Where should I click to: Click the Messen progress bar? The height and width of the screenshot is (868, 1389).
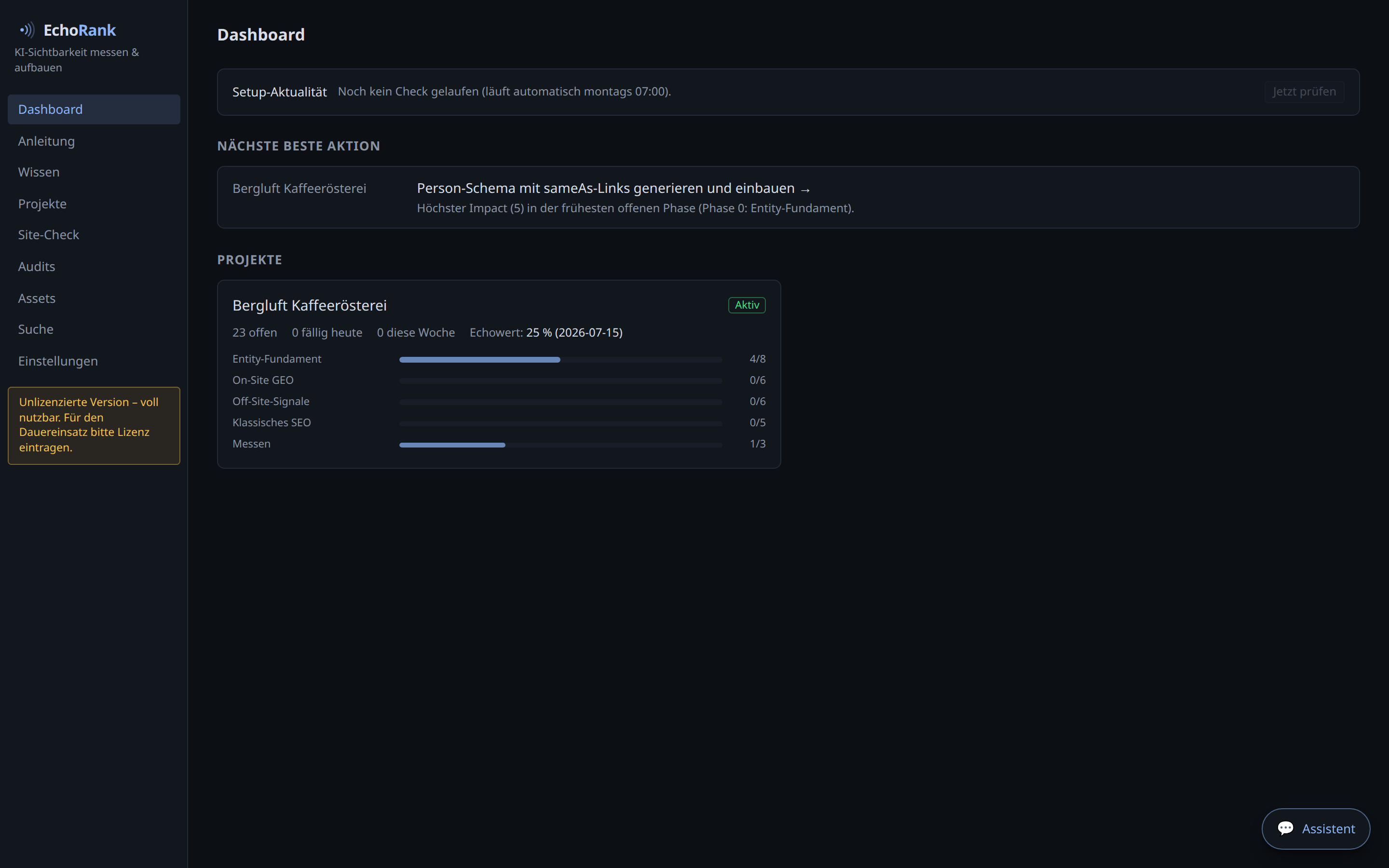[561, 445]
